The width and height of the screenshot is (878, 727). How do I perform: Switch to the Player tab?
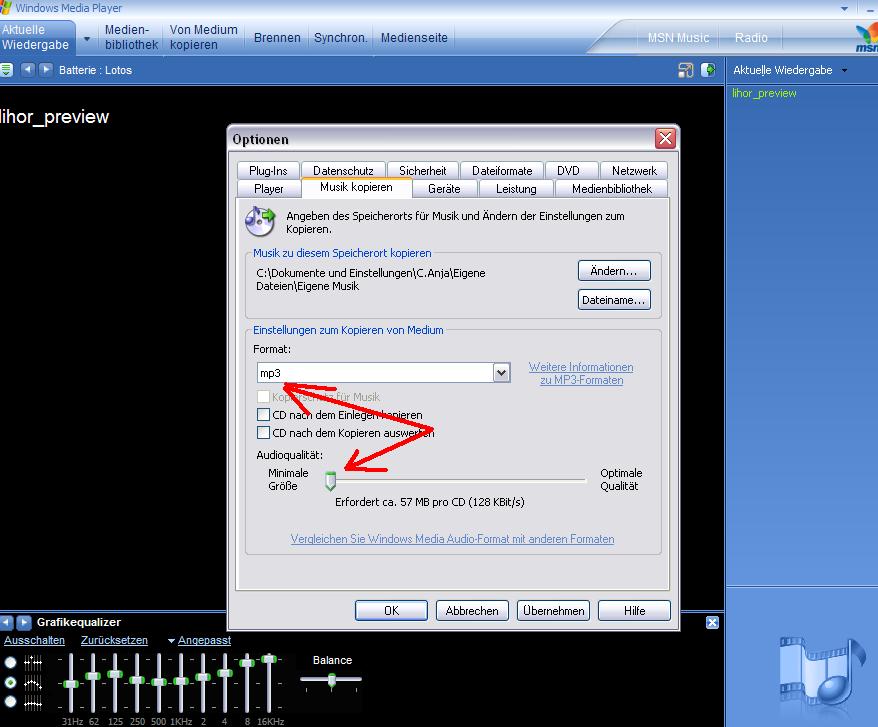[x=269, y=189]
